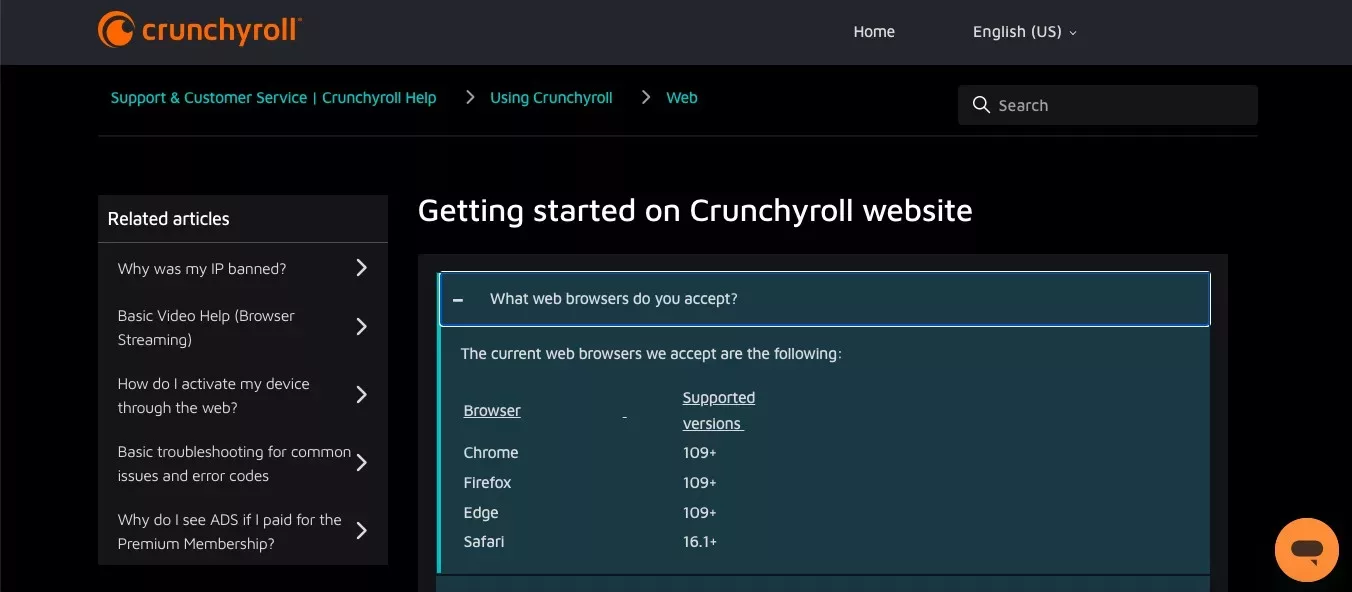This screenshot has width=1352, height=592.
Task: Click the minus icon on browsers question
Action: click(458, 300)
